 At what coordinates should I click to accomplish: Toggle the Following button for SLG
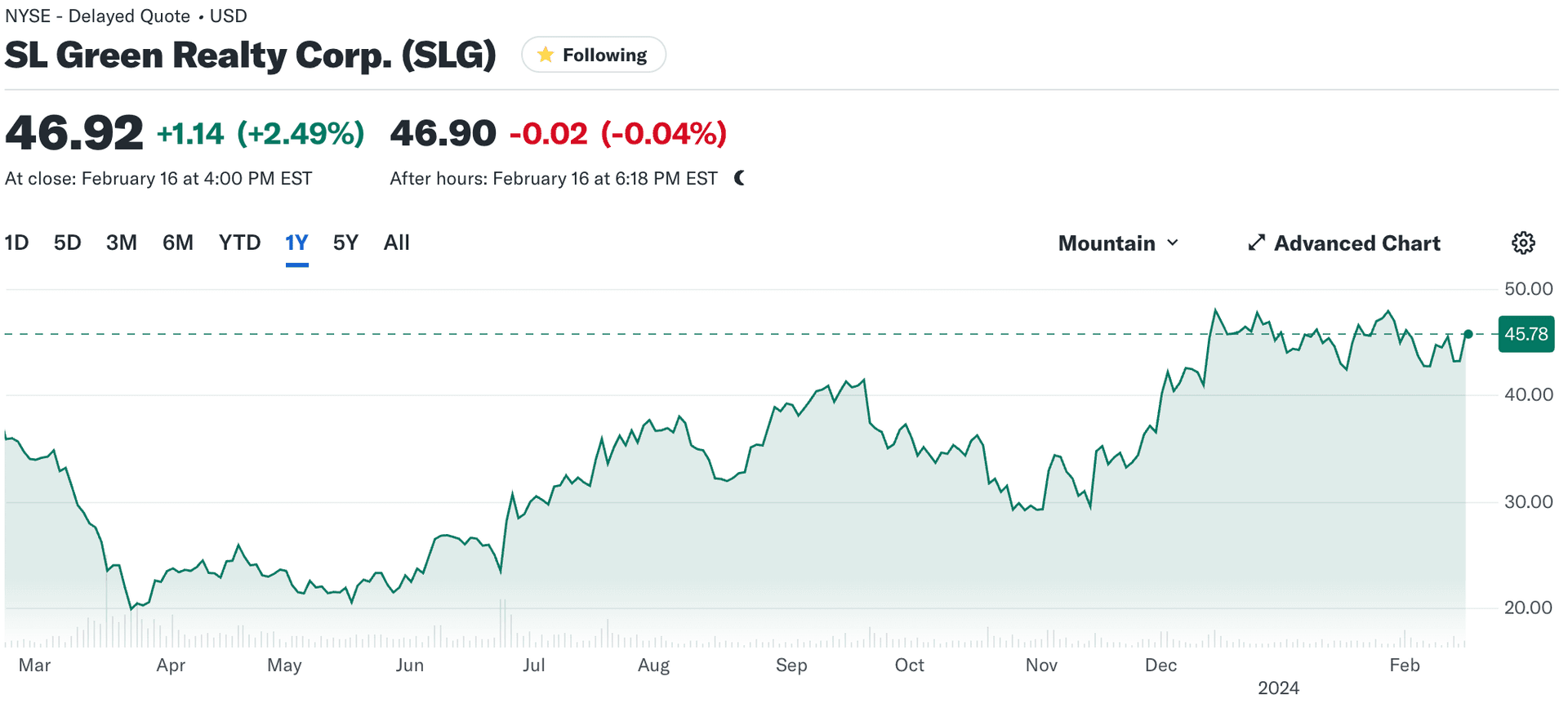[x=594, y=55]
